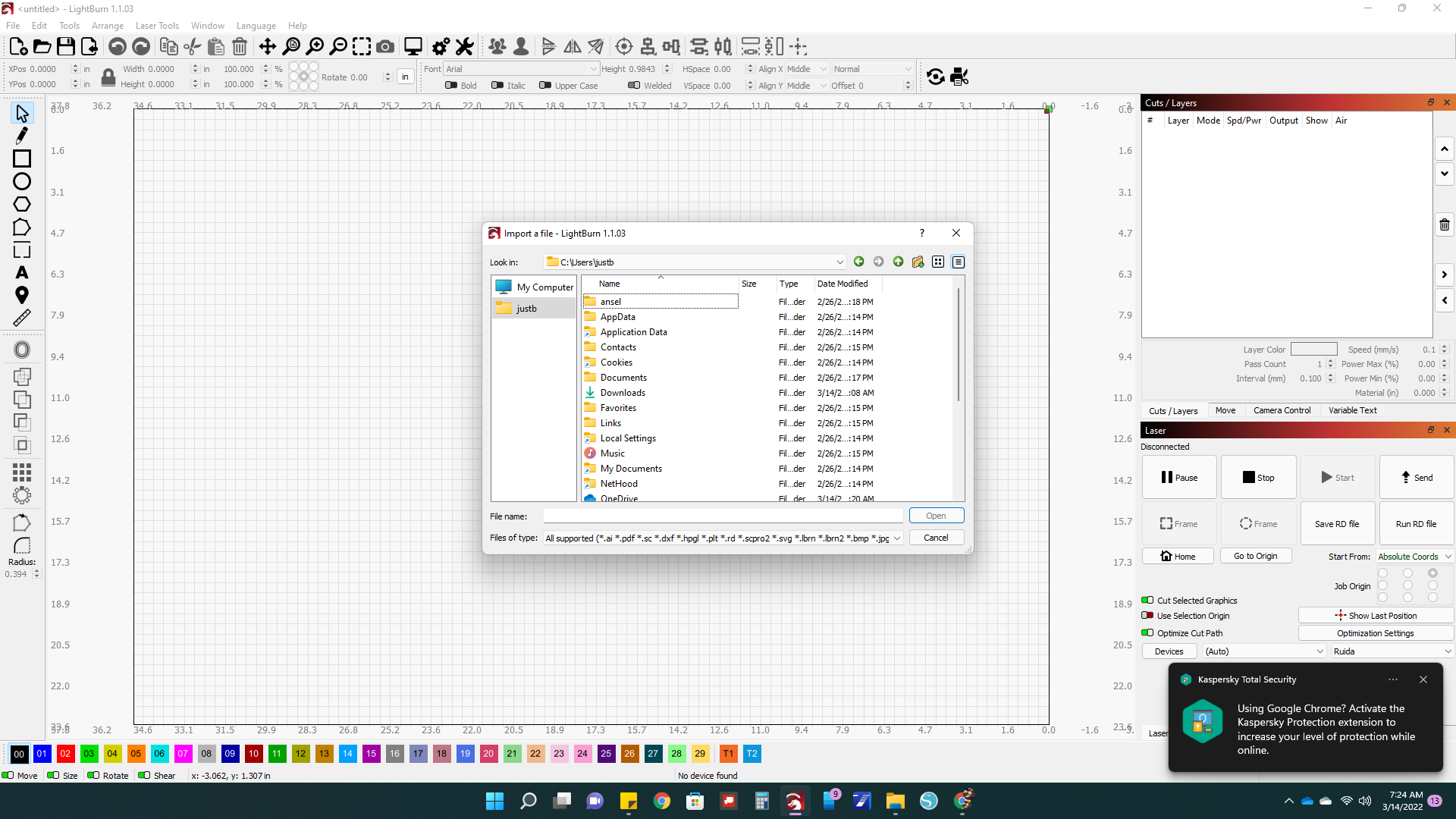The image size is (1456, 819).
Task: Select the arrow Select tool
Action: point(22,114)
